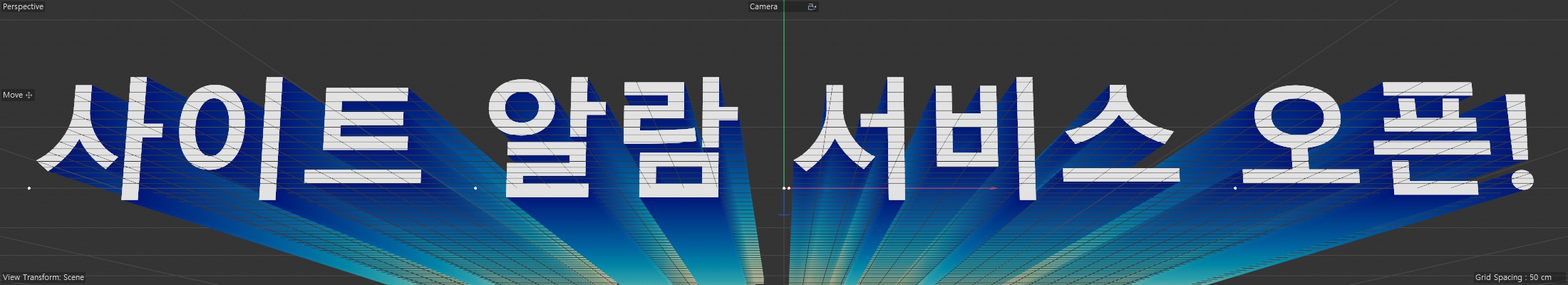Select the 3D text word 서비스

(x=987, y=139)
